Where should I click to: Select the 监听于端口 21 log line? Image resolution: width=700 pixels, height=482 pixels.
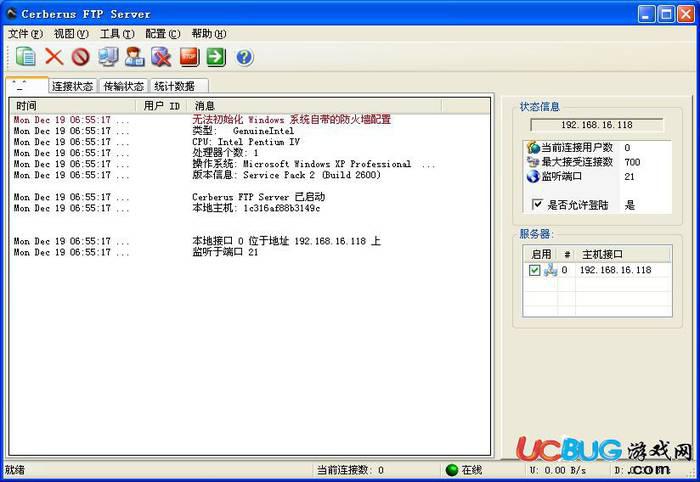pyautogui.click(x=225, y=252)
